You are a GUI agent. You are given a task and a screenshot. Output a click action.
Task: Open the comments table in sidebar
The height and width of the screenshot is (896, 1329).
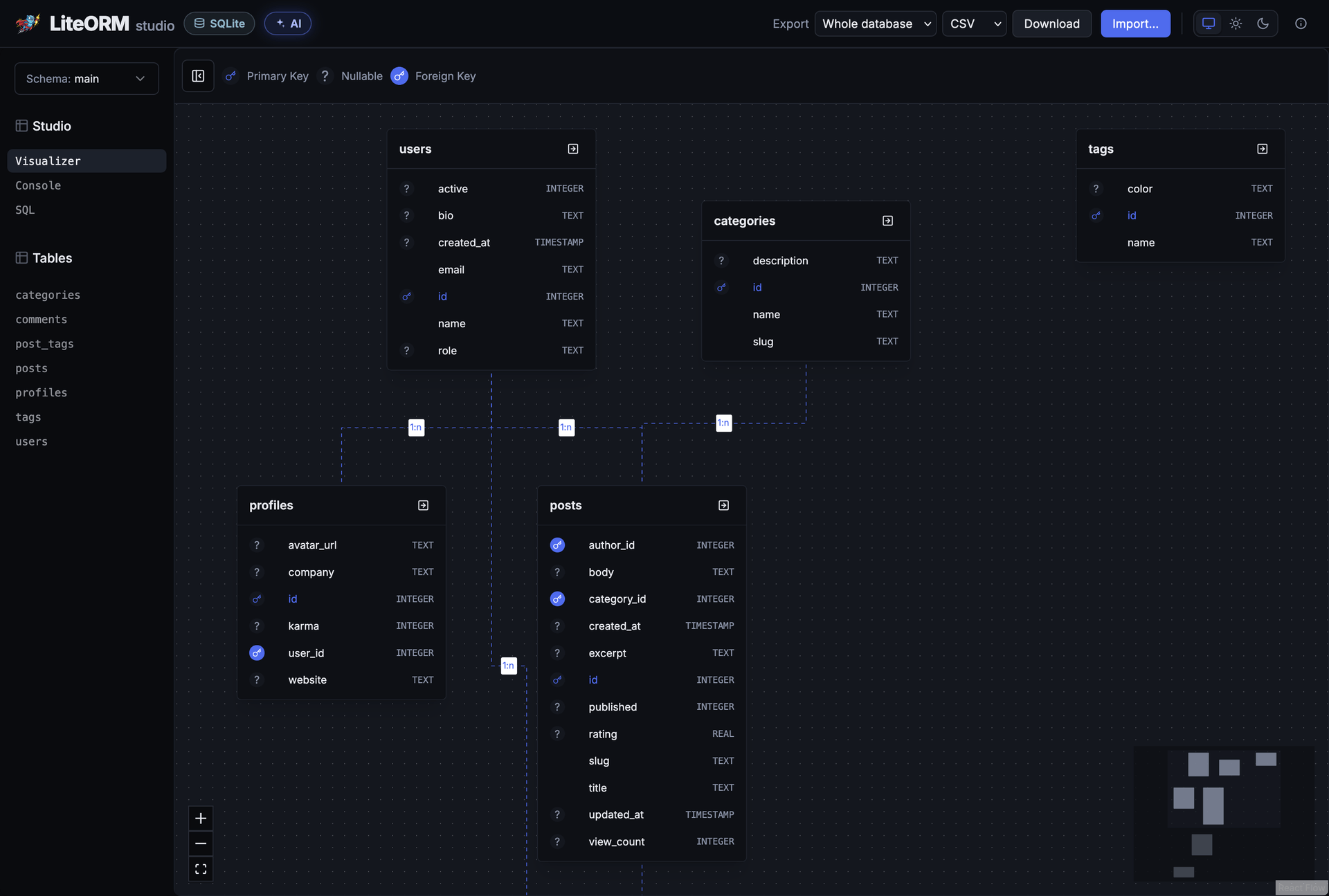pyautogui.click(x=42, y=320)
